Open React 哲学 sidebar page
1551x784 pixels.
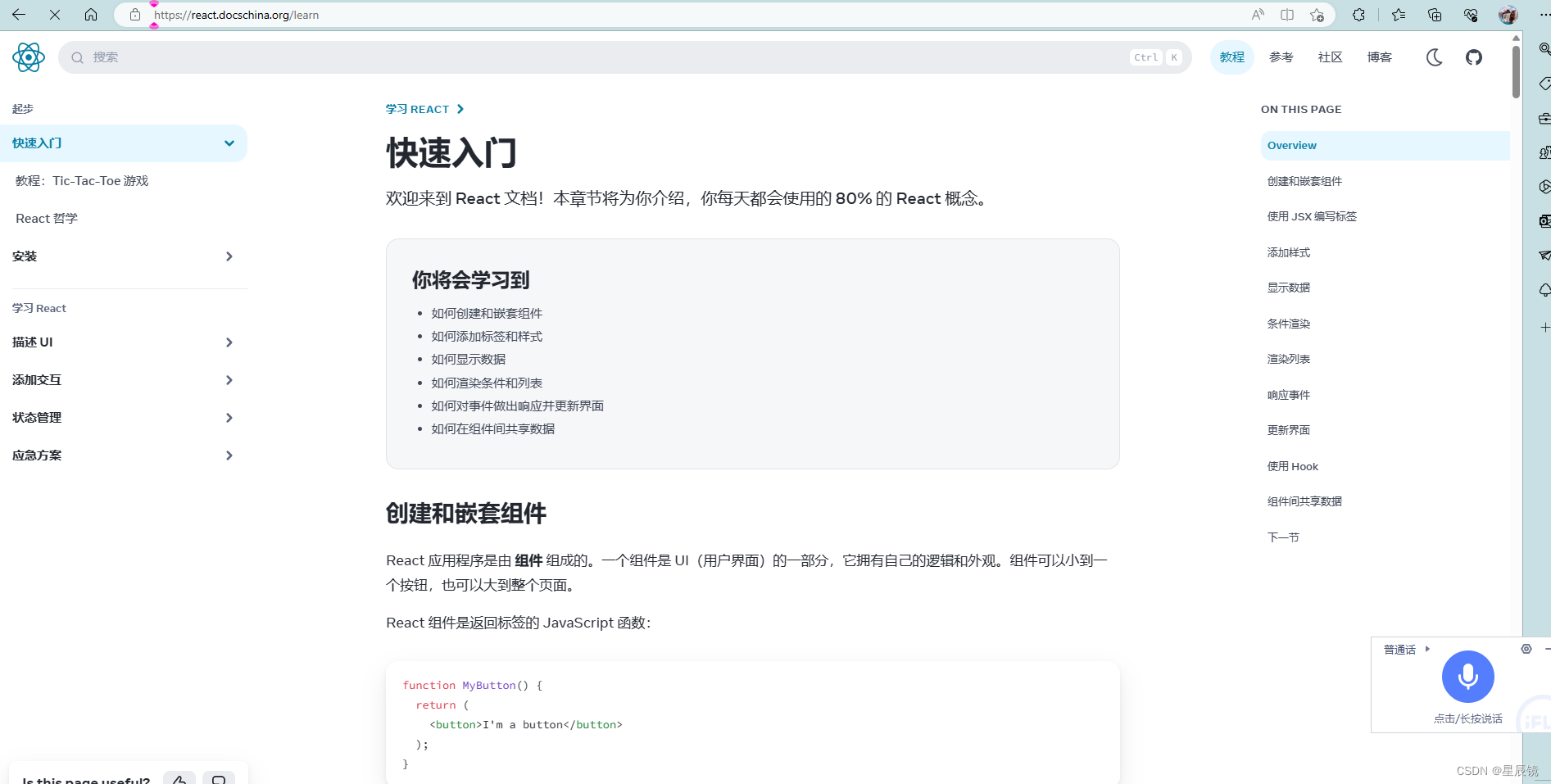[x=47, y=219]
